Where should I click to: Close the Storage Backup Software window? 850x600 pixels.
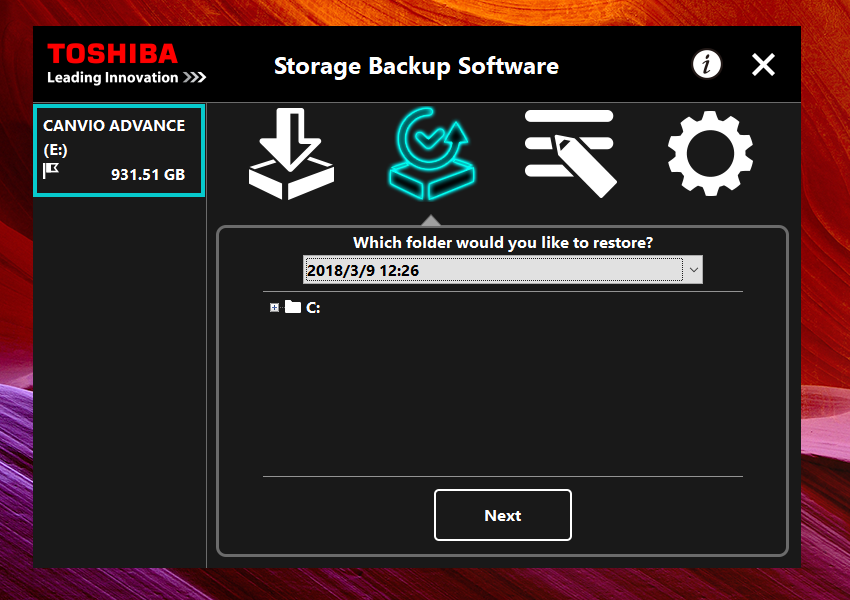(763, 64)
